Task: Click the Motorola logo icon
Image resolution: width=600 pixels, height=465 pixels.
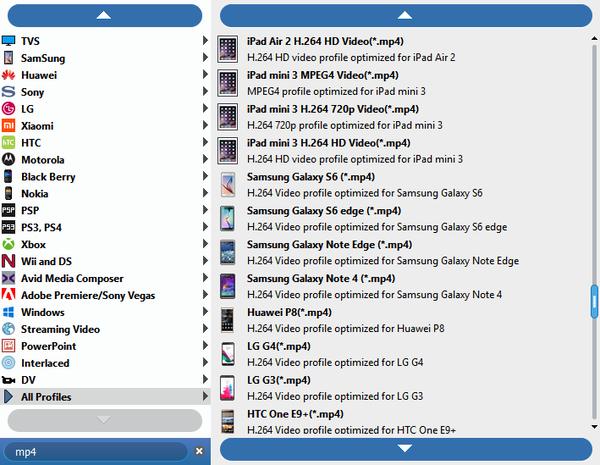Action: click(x=8, y=159)
